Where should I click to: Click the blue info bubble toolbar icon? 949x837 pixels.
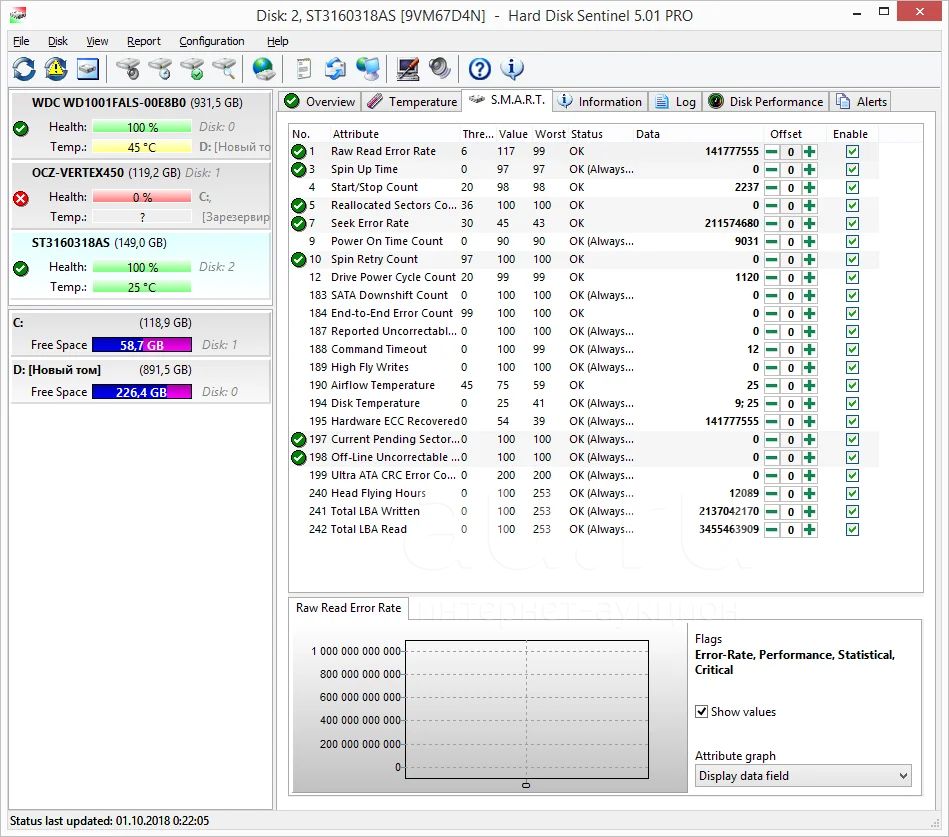tap(512, 68)
